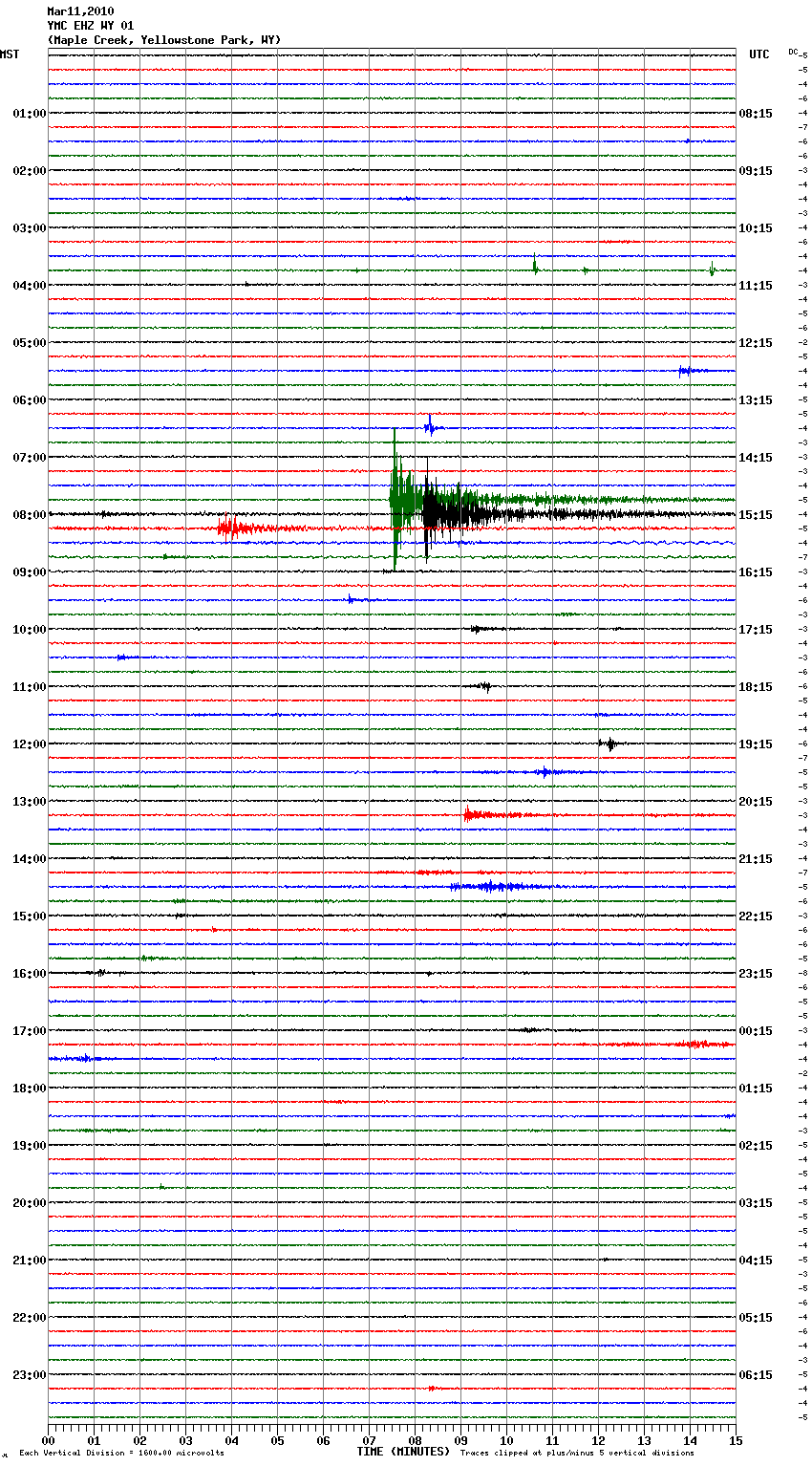The image size is (812, 1466).
Task: Select the "01:00" MST row label
Action: pyautogui.click(x=30, y=114)
